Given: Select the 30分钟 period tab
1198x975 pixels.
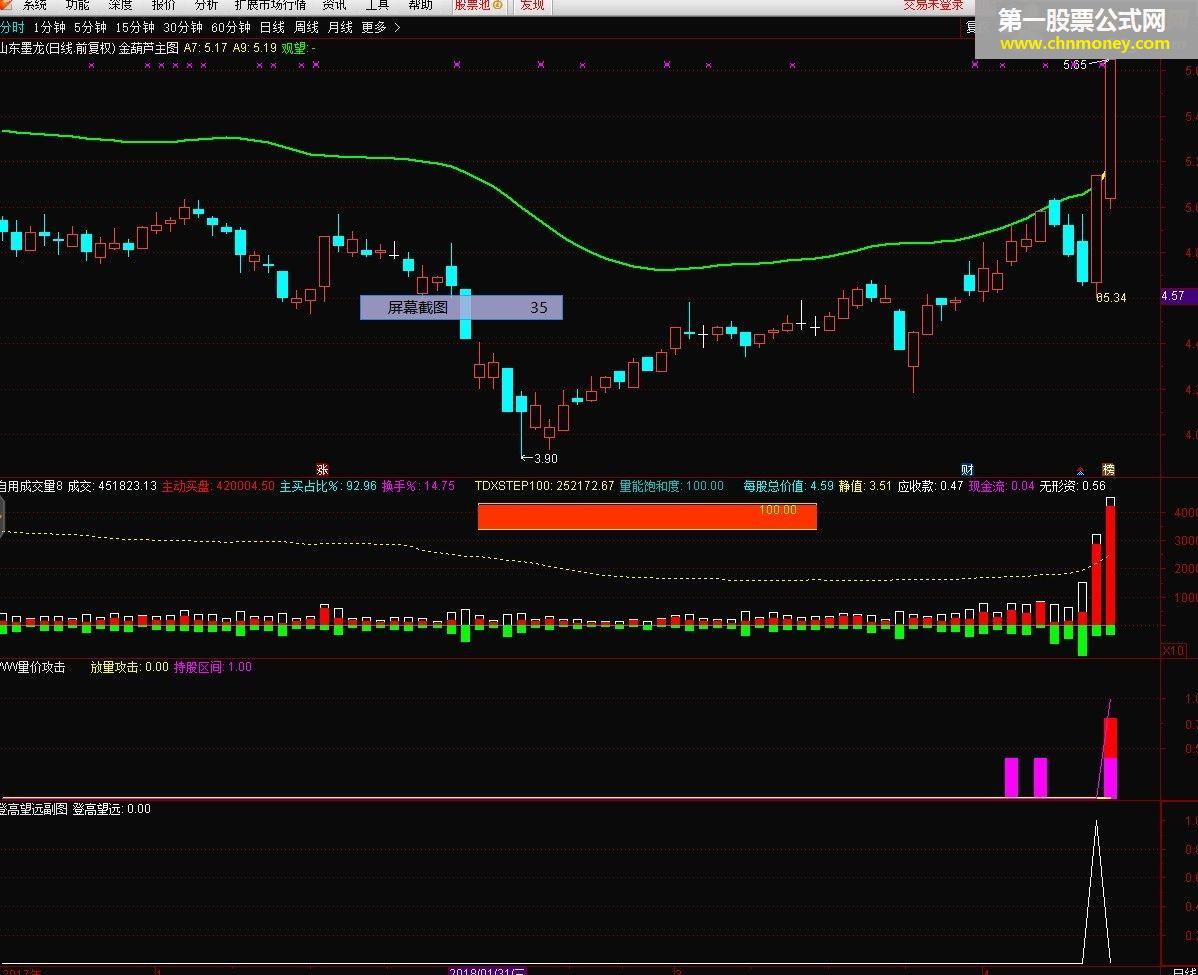Looking at the screenshot, I should tap(183, 28).
